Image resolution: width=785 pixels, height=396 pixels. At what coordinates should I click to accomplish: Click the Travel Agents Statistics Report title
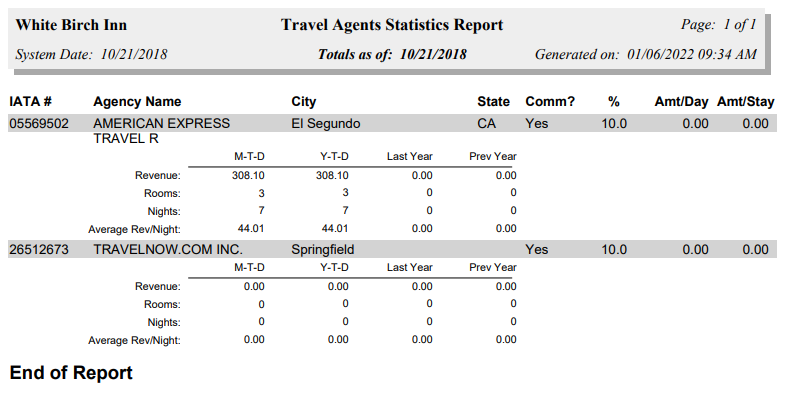tap(392, 25)
